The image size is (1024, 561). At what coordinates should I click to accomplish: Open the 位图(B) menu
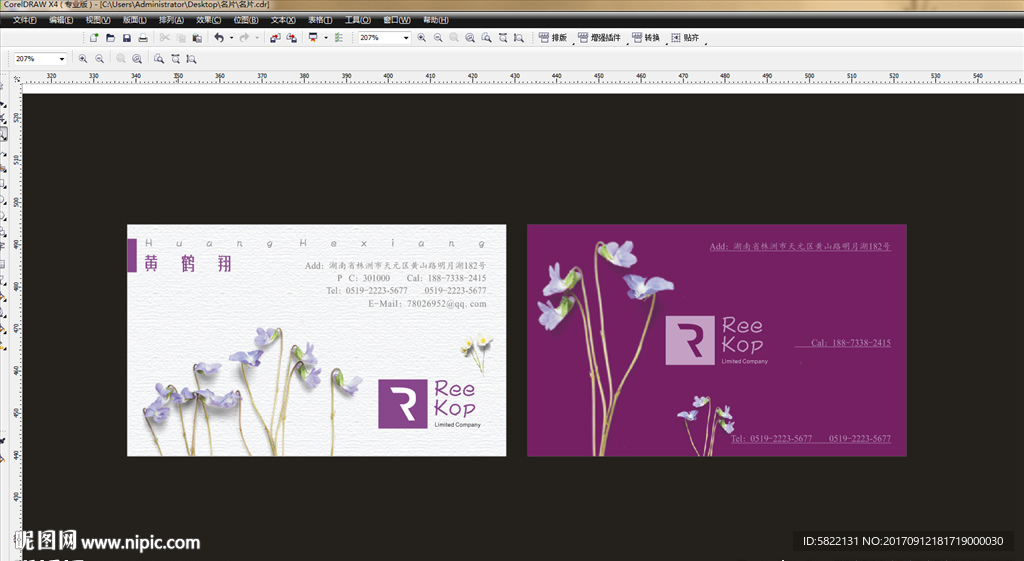246,20
